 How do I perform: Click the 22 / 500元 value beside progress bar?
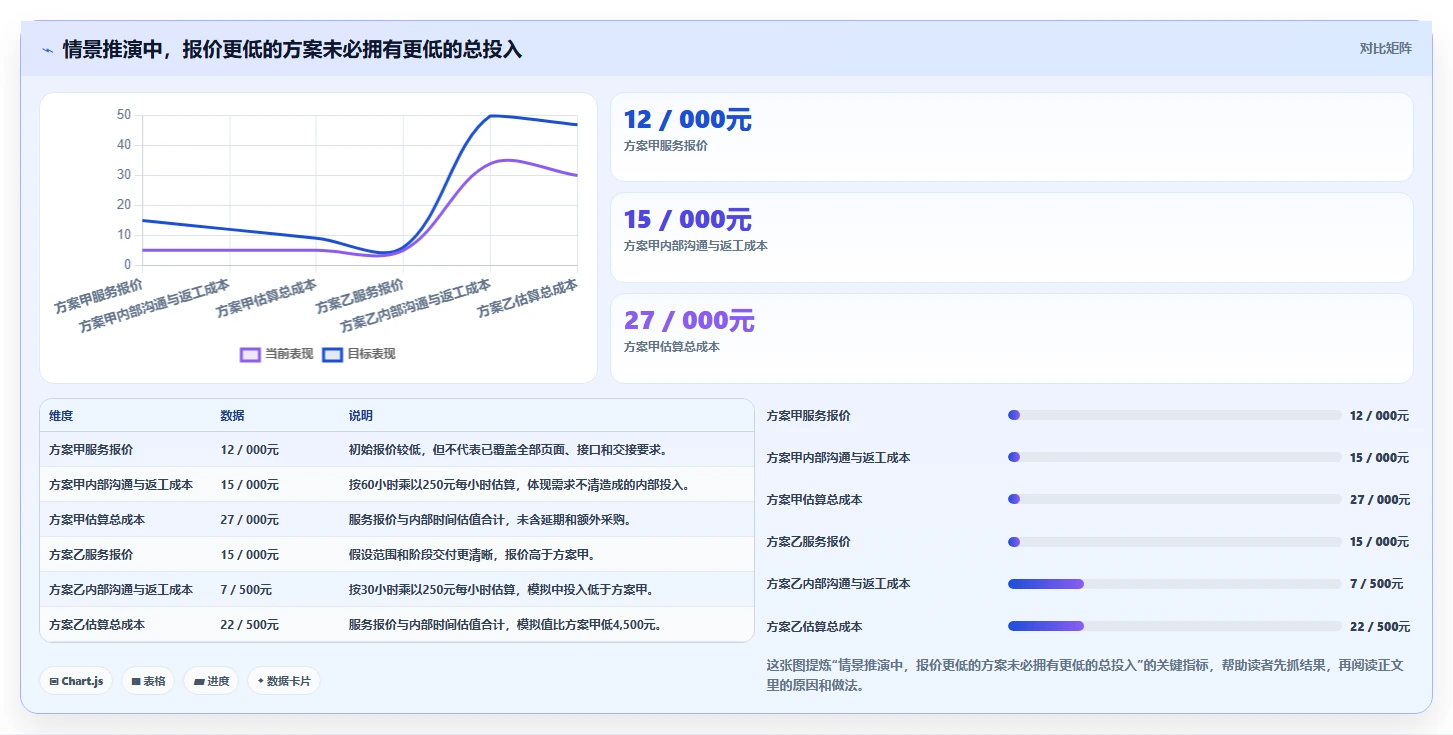coord(1379,627)
